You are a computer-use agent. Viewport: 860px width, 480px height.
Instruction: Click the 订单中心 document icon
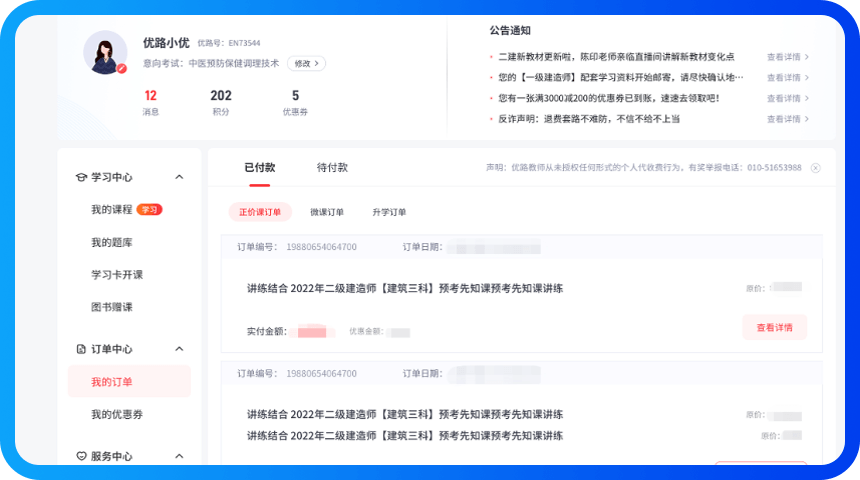(82, 349)
